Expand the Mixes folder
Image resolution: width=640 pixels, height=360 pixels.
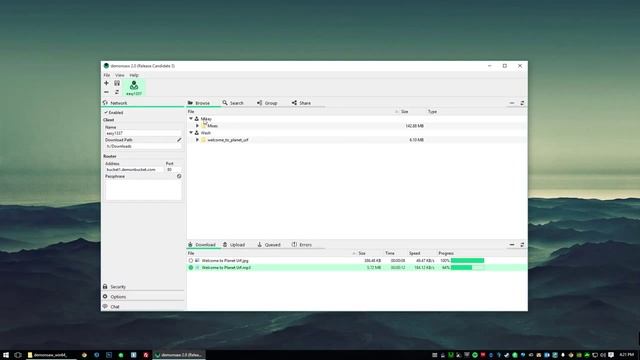tap(197, 126)
